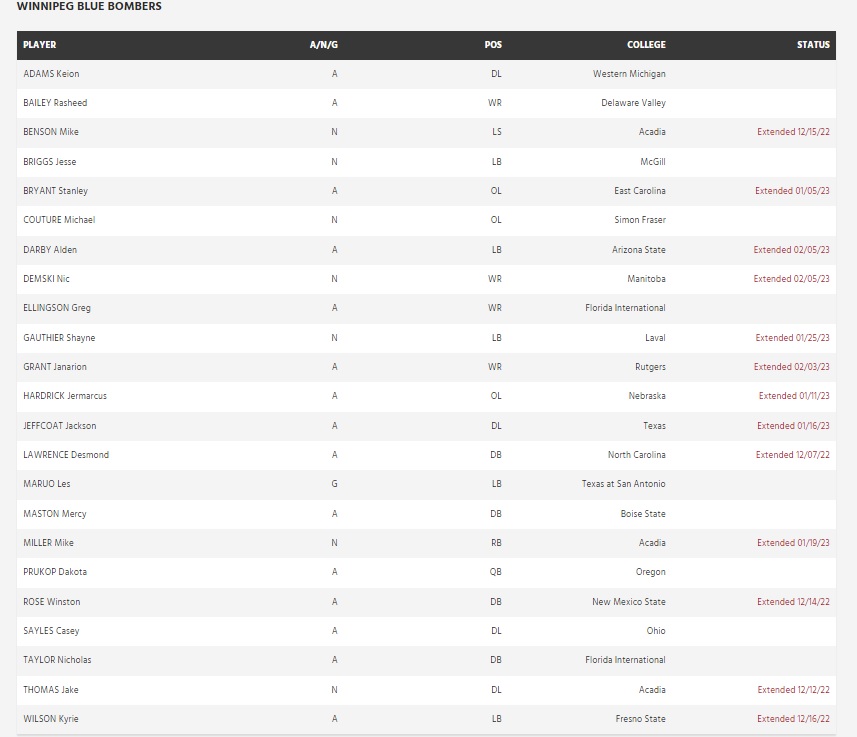The width and height of the screenshot is (857, 737).
Task: Select PRUKOP Dakota quarterback entry
Action: (x=55, y=572)
